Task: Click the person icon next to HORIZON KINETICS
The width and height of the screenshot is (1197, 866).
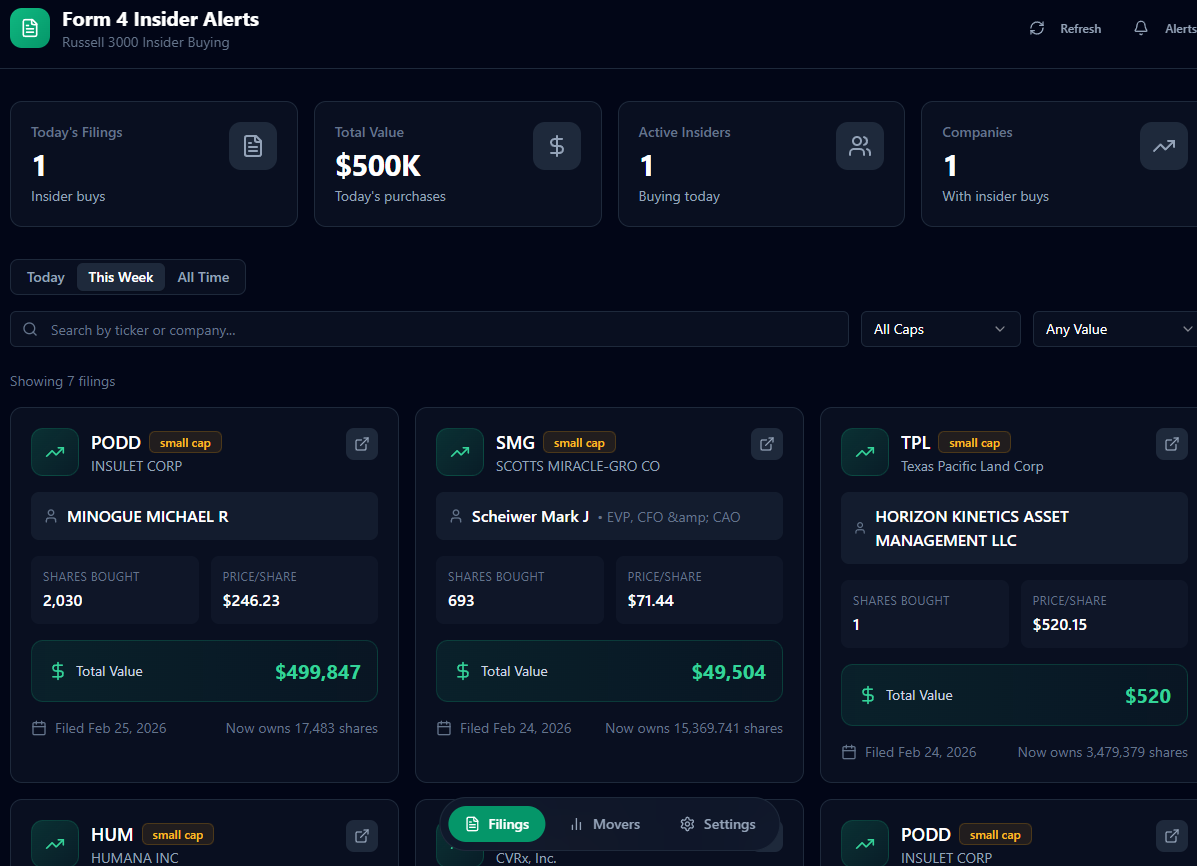Action: (860, 528)
